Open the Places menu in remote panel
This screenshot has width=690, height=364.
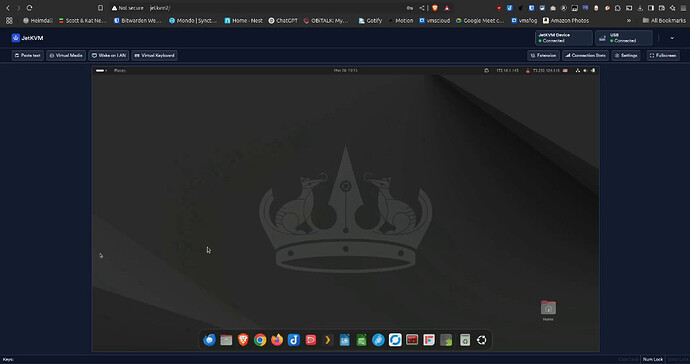pyautogui.click(x=120, y=70)
